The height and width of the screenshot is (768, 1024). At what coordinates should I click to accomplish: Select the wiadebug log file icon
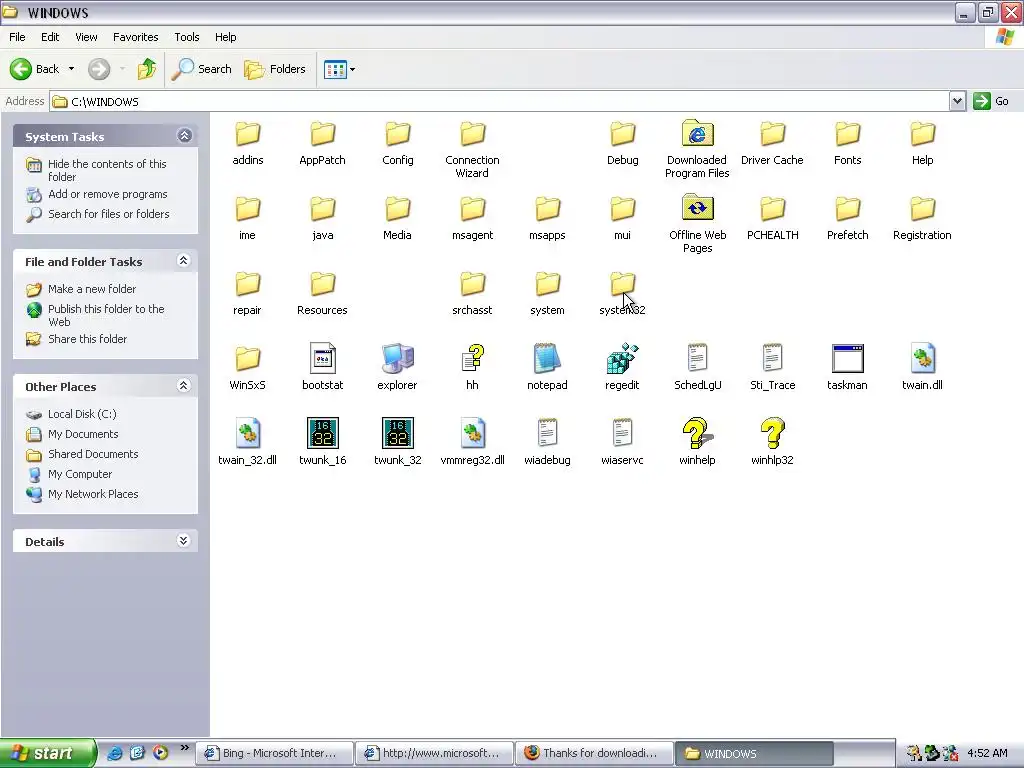pos(547,434)
